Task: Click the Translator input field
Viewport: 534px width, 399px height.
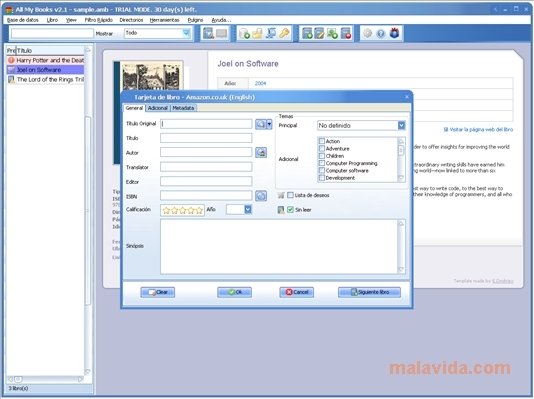Action: point(206,167)
